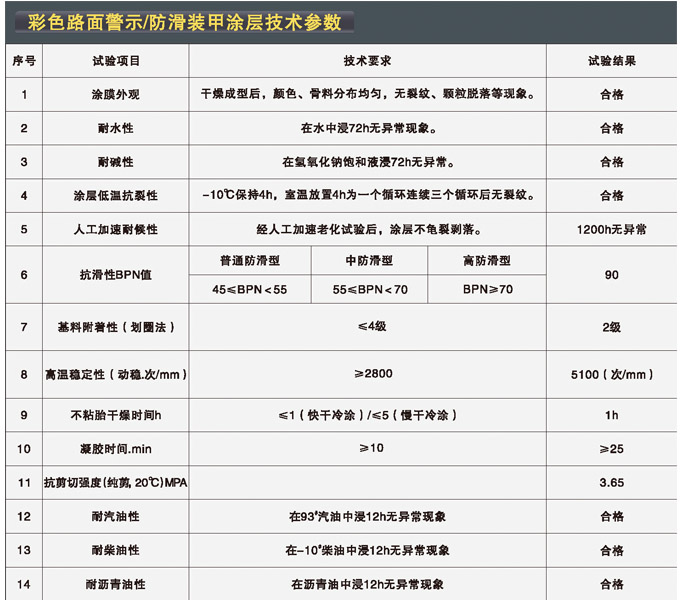
Task: Click the BPN≥70 requirement cell
Action: click(x=487, y=289)
